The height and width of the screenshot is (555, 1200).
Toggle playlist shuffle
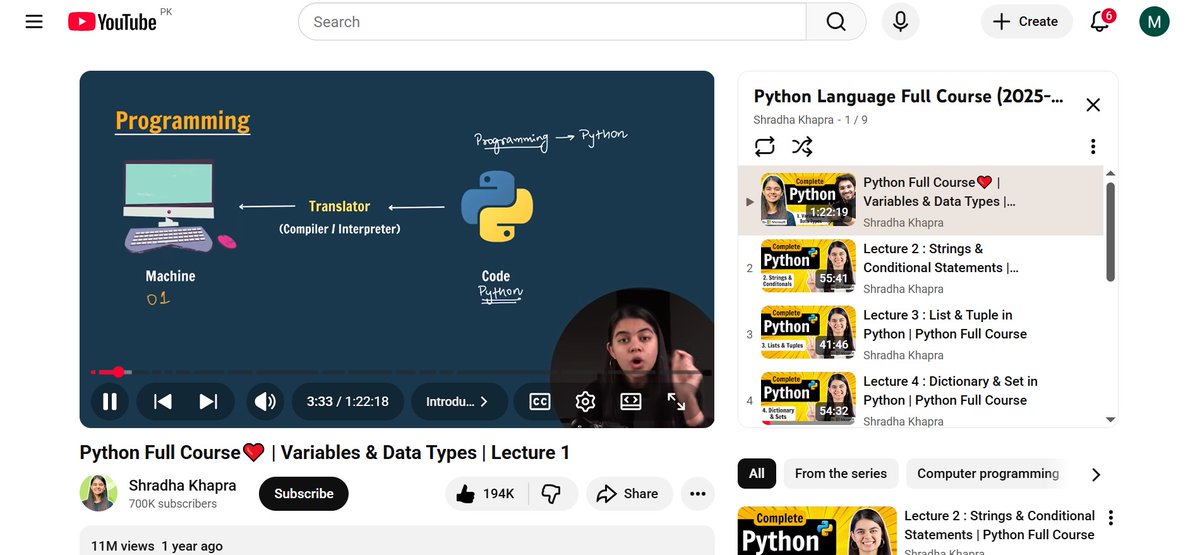pyautogui.click(x=802, y=147)
